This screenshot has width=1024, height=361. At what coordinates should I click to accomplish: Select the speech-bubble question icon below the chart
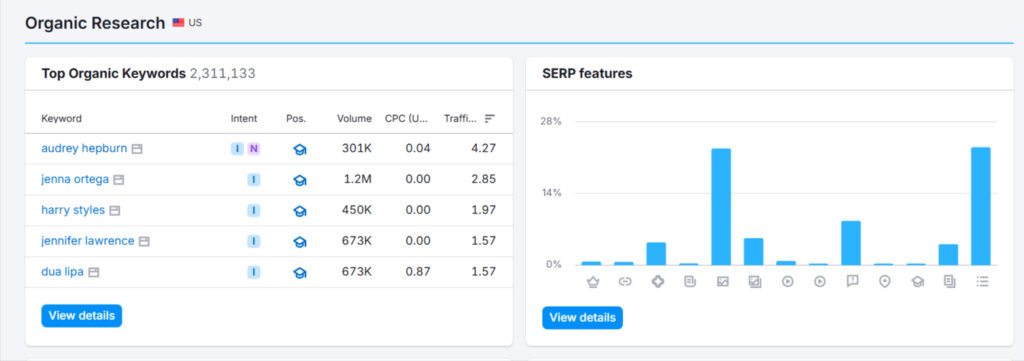click(852, 282)
